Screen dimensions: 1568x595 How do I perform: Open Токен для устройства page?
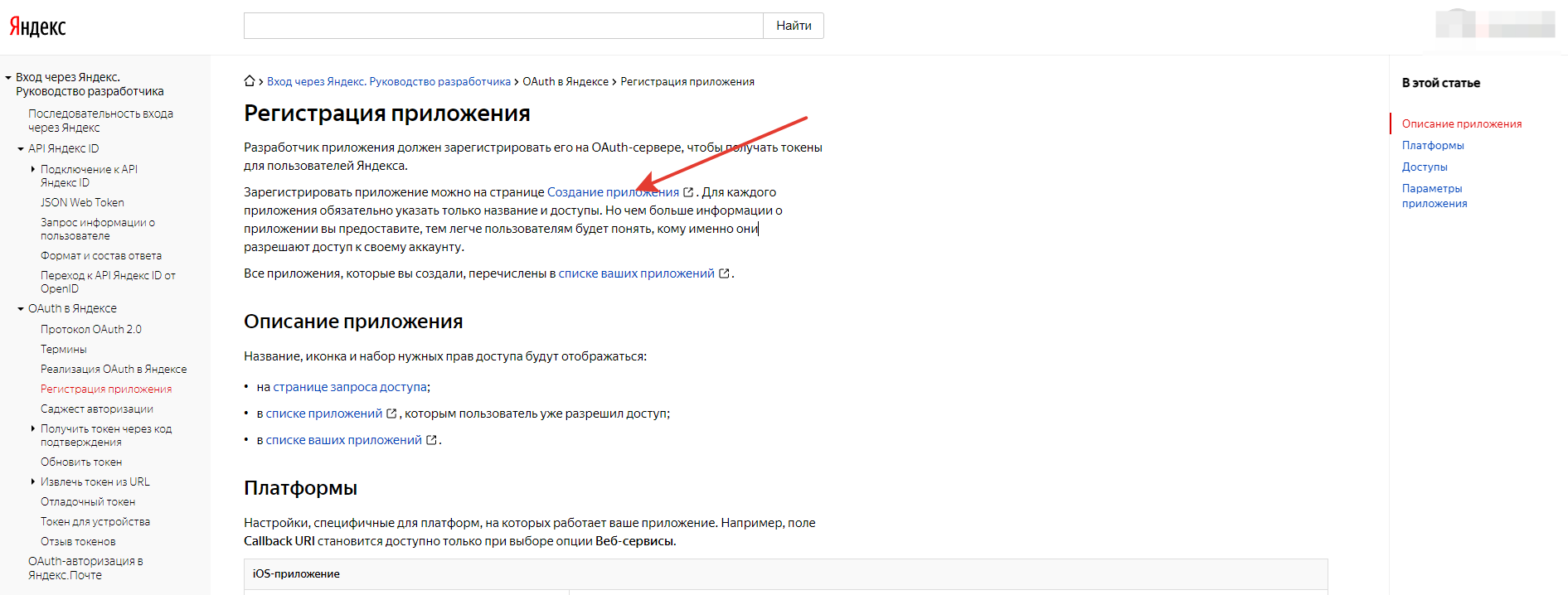pyautogui.click(x=95, y=521)
